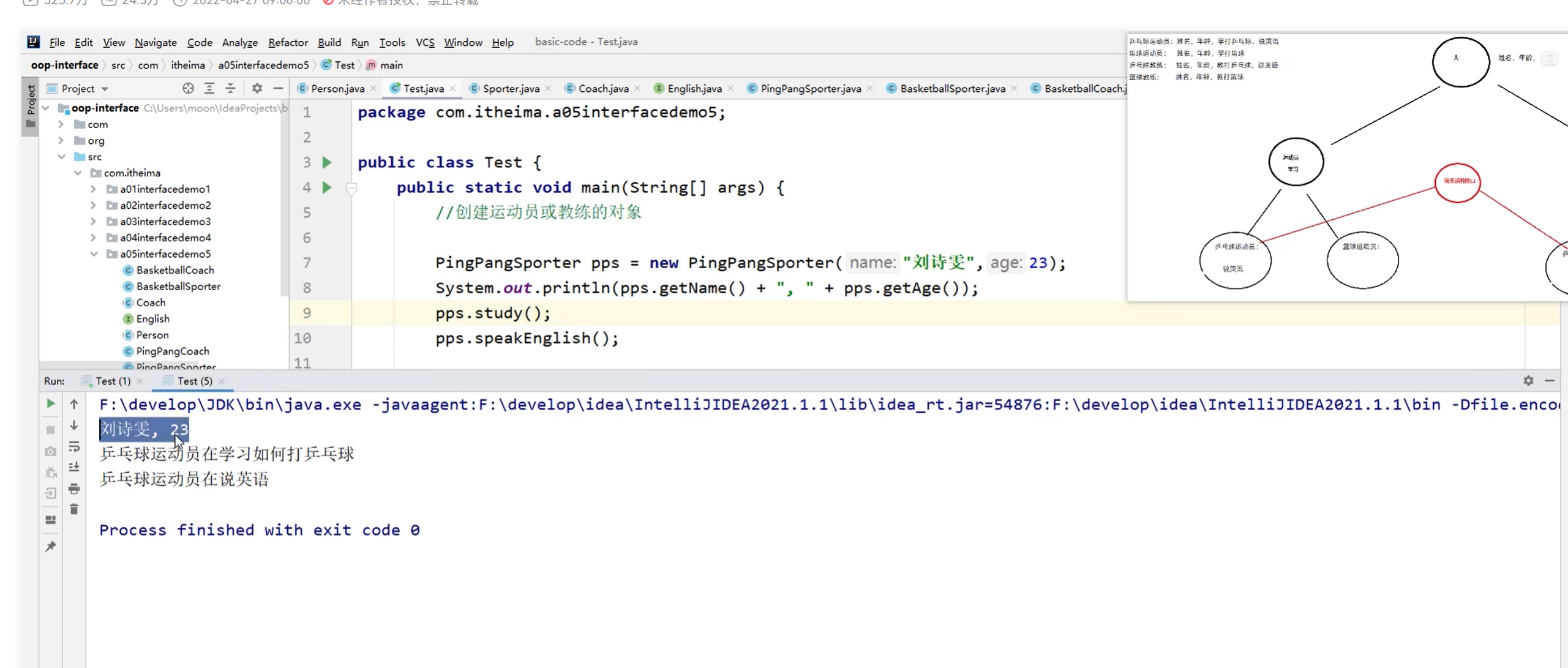The height and width of the screenshot is (668, 1568).
Task: Click a05interfacedemo5 in the breadcrumb bar
Action: [262, 65]
